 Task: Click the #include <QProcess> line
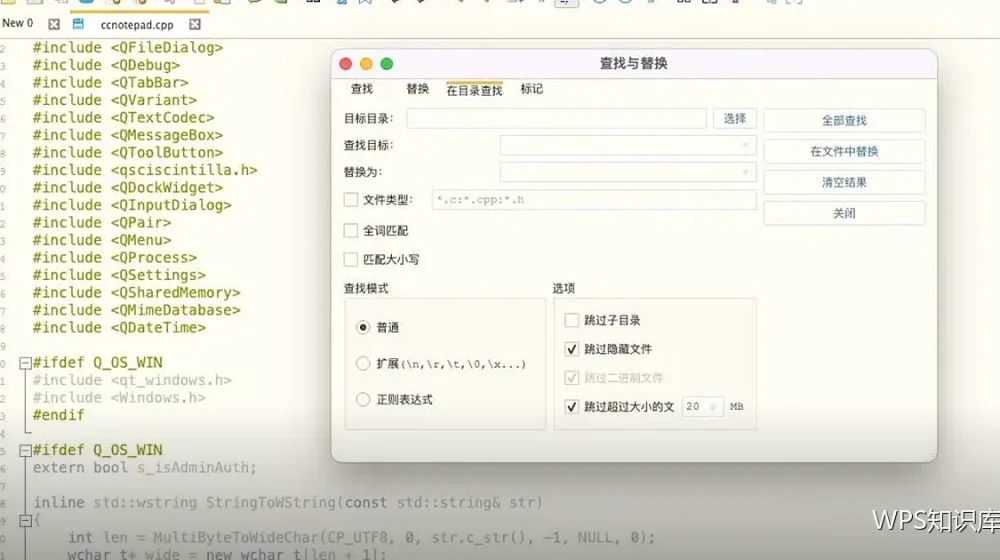point(115,258)
